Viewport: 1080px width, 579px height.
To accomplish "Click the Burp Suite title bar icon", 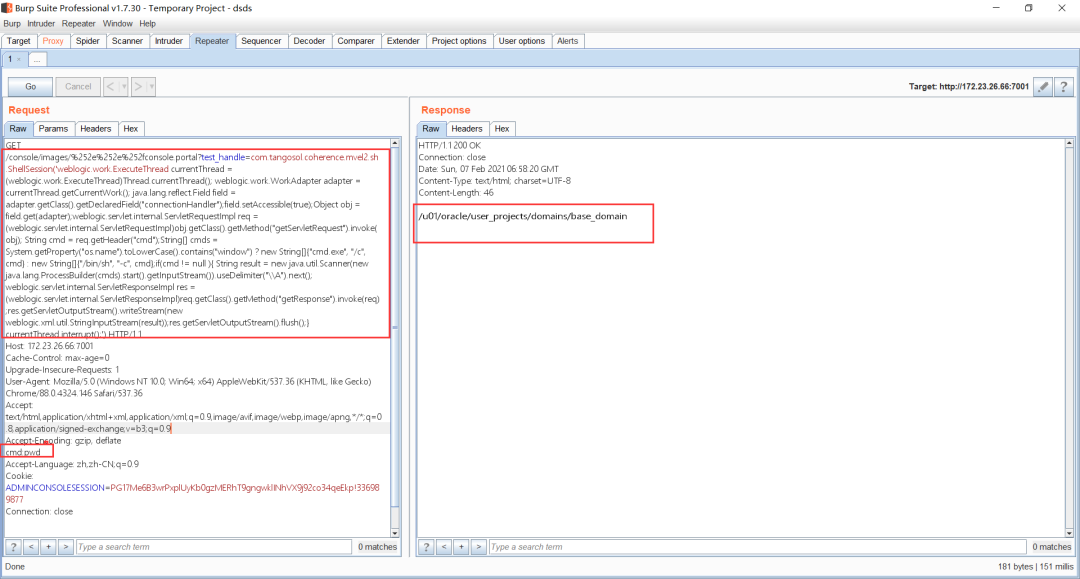I will click(x=6, y=8).
